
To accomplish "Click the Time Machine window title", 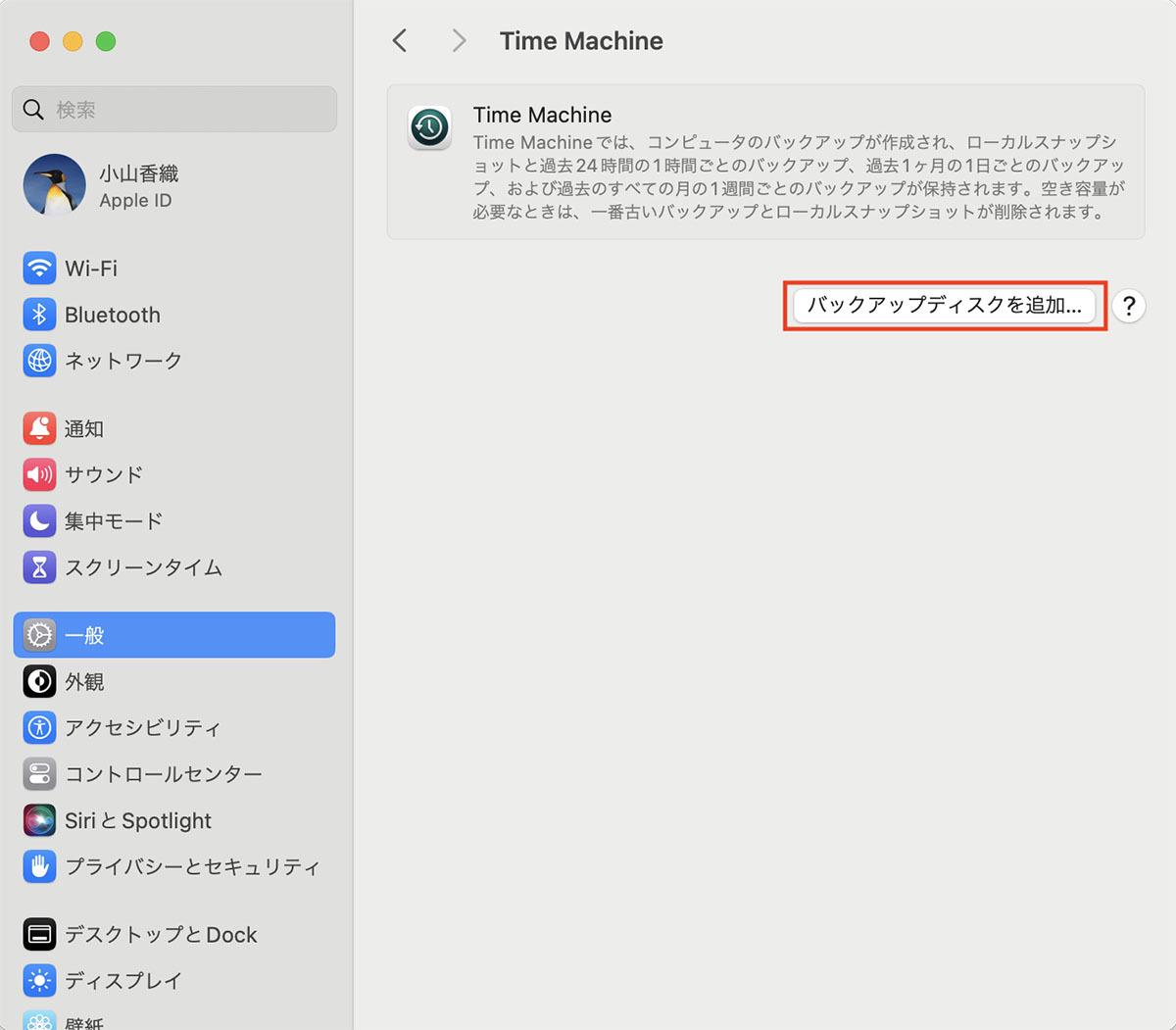I will coord(581,41).
